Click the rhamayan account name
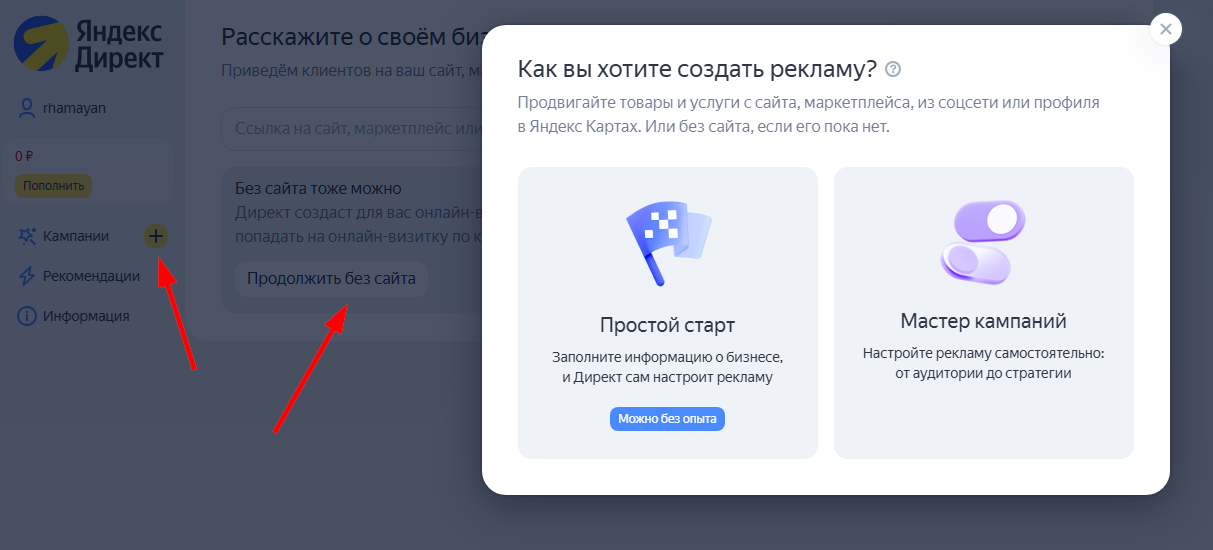Screen dimensions: 1213x550 (x=75, y=108)
